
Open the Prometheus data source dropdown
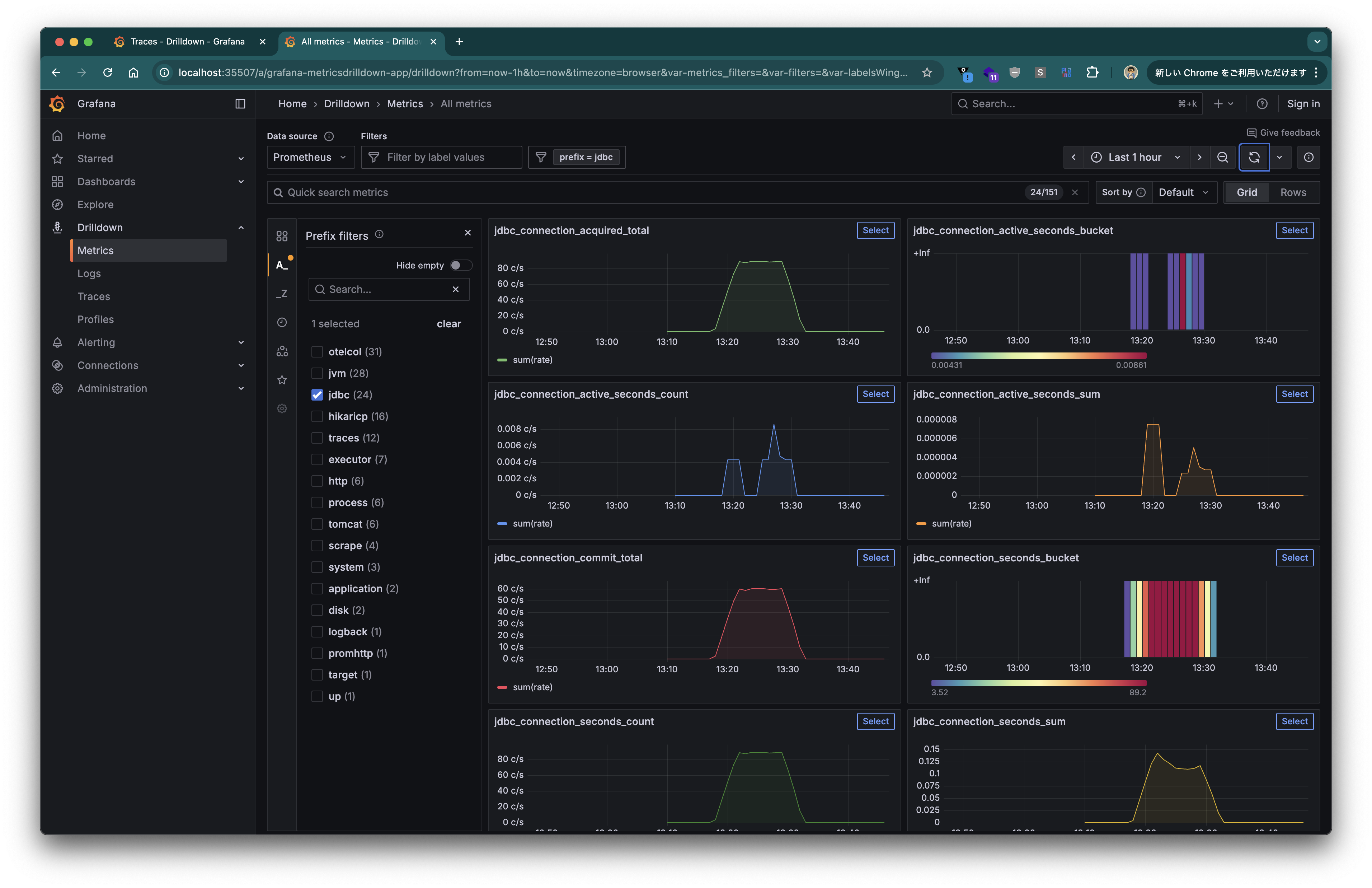pyautogui.click(x=310, y=157)
